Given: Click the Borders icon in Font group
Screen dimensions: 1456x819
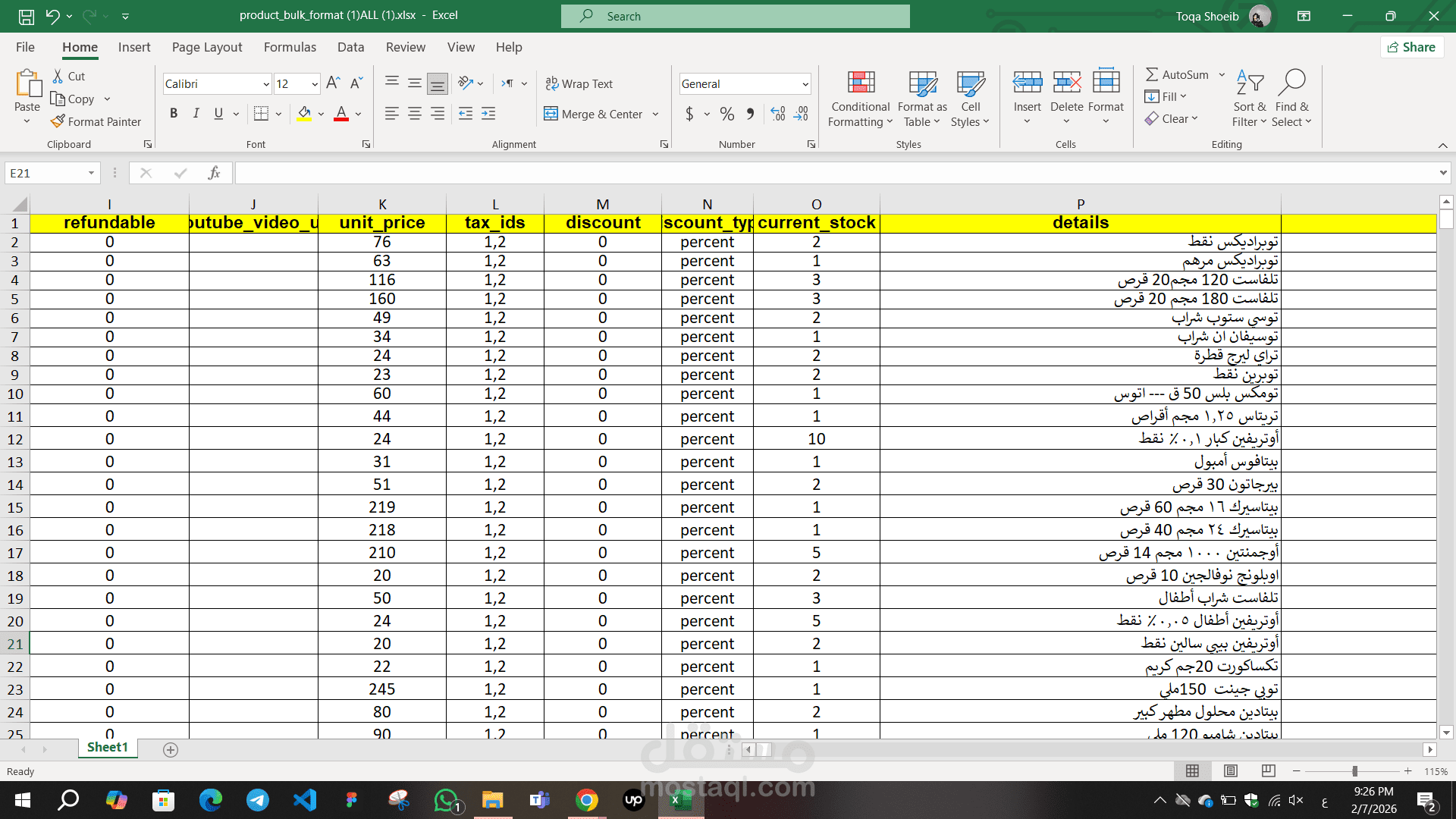Looking at the screenshot, I should pos(261,114).
